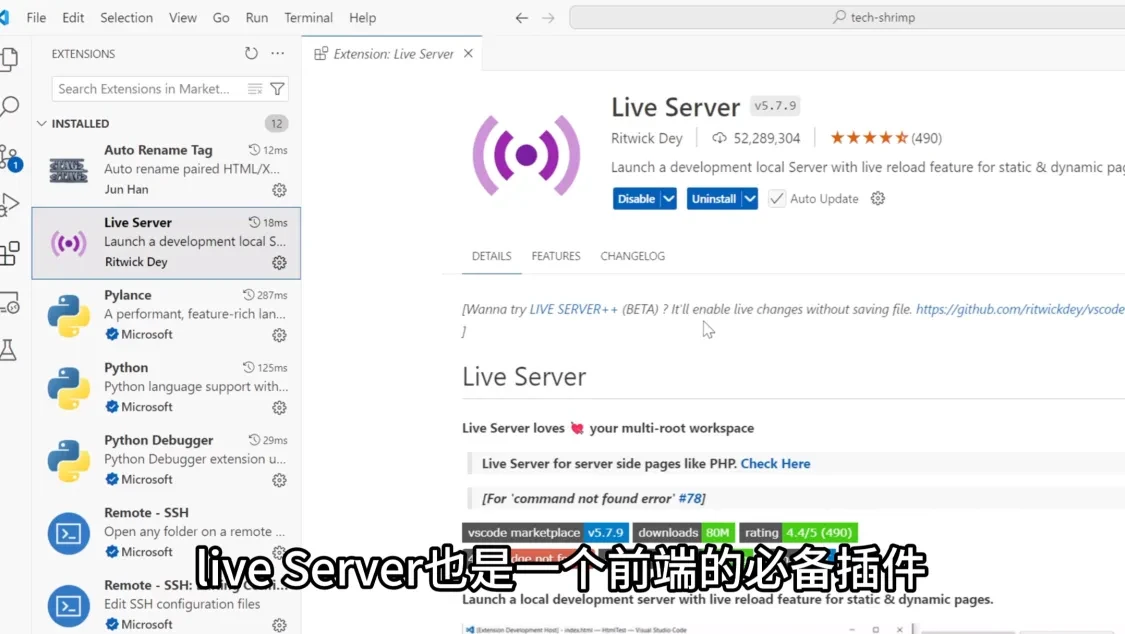Screen dimensions: 1125x634
Task: Open the Testing flask icon
Action: [x=8, y=350]
